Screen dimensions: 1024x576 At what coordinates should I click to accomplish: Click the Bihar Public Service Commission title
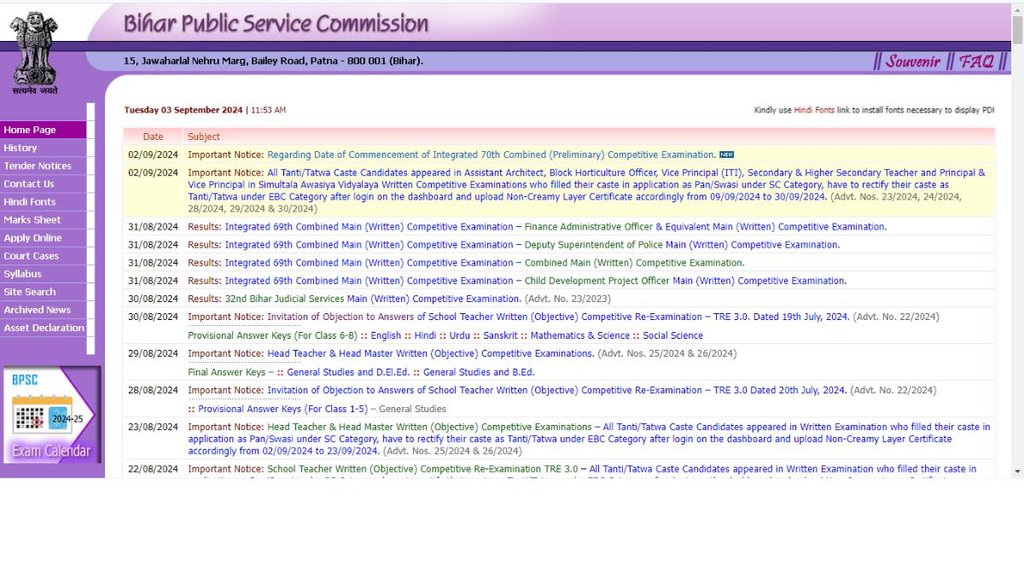(x=276, y=24)
